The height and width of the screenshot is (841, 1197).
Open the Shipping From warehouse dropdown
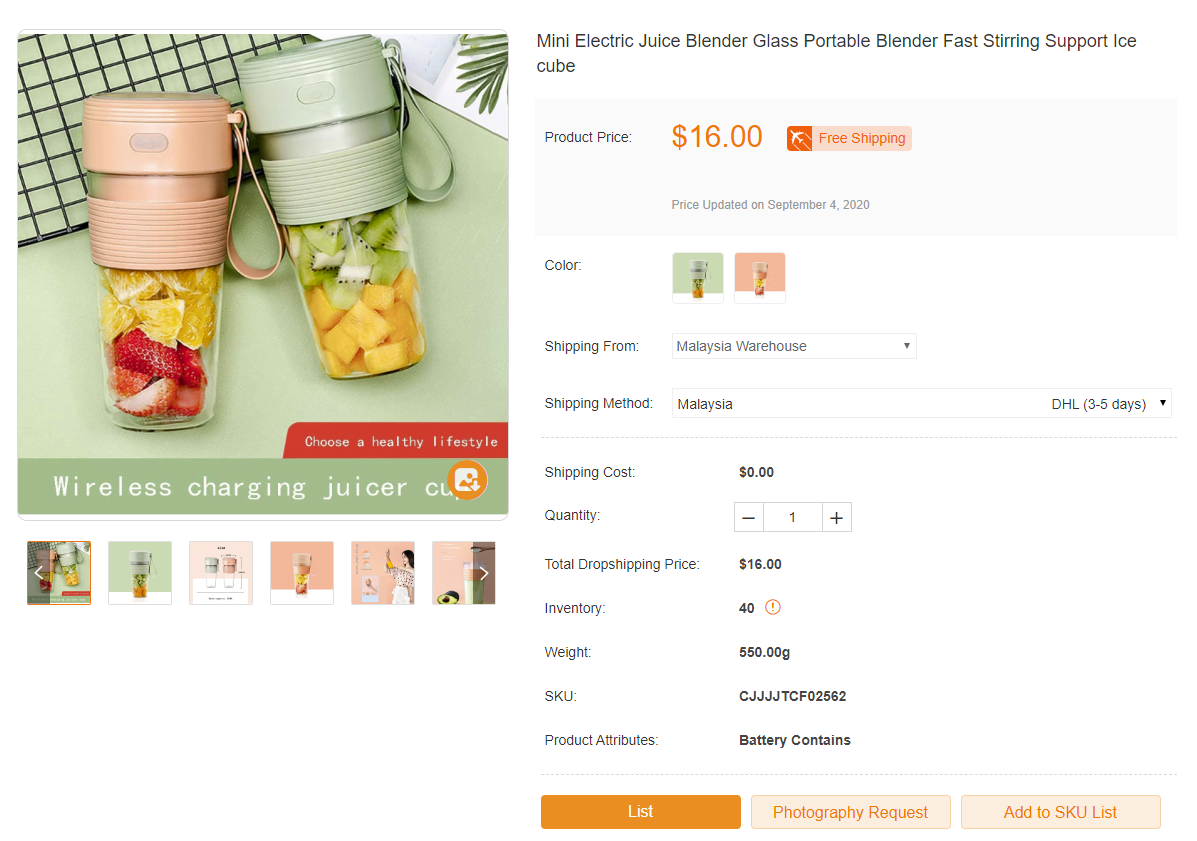(x=794, y=346)
